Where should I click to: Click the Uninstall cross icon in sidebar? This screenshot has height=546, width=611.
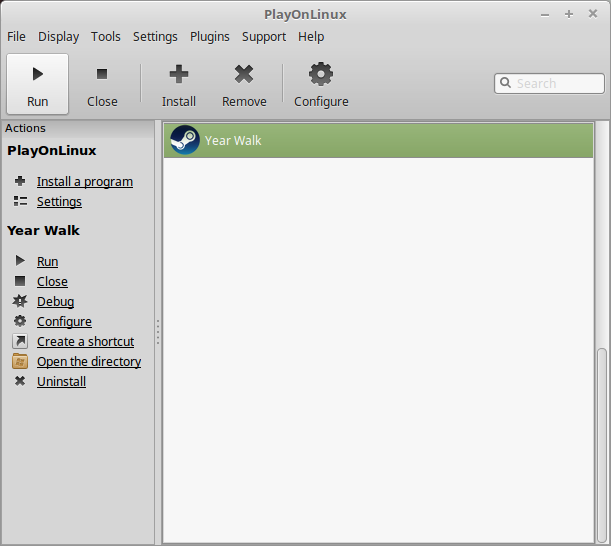click(x=20, y=381)
